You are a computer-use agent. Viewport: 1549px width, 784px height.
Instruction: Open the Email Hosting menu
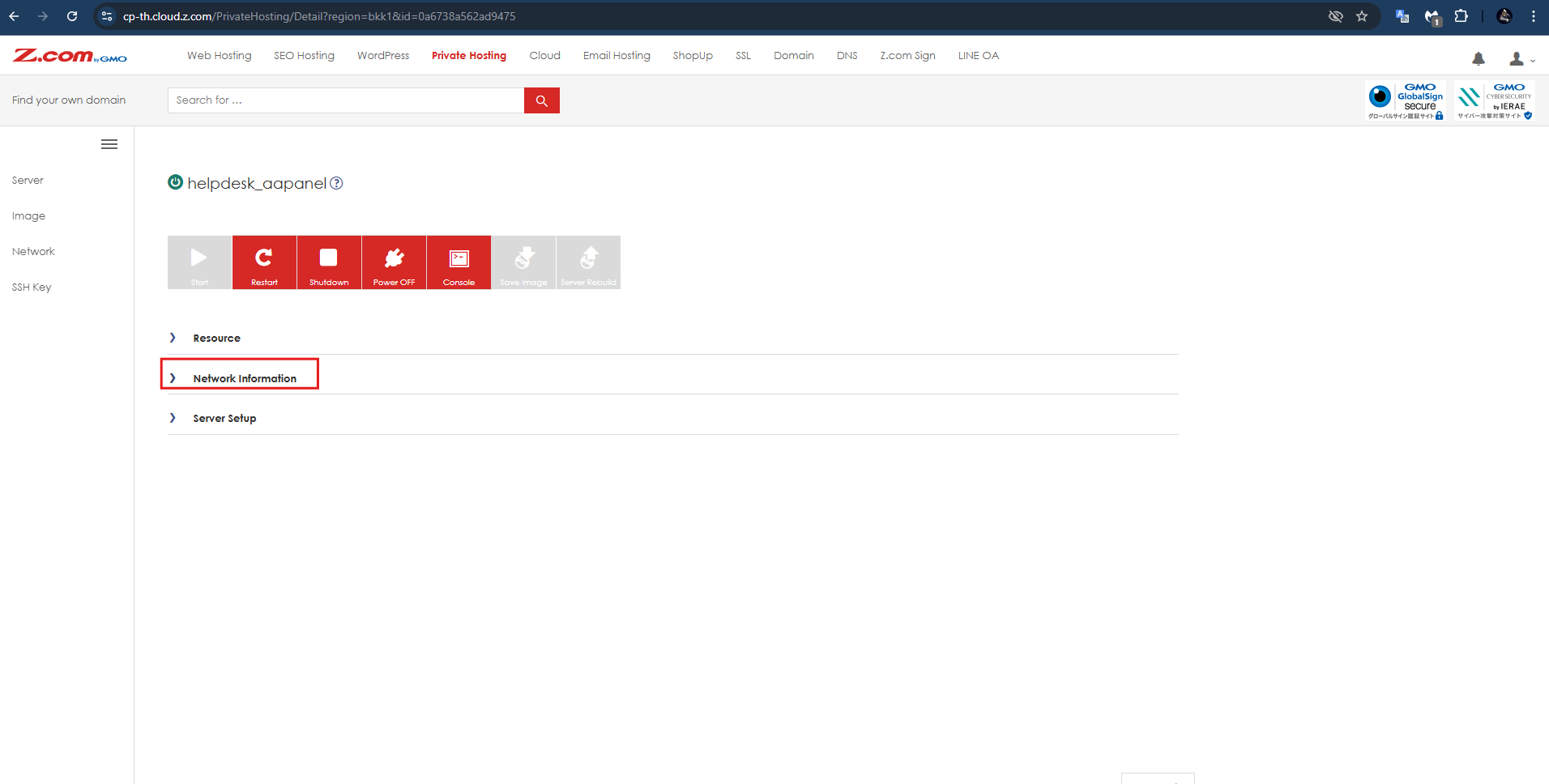coord(617,56)
